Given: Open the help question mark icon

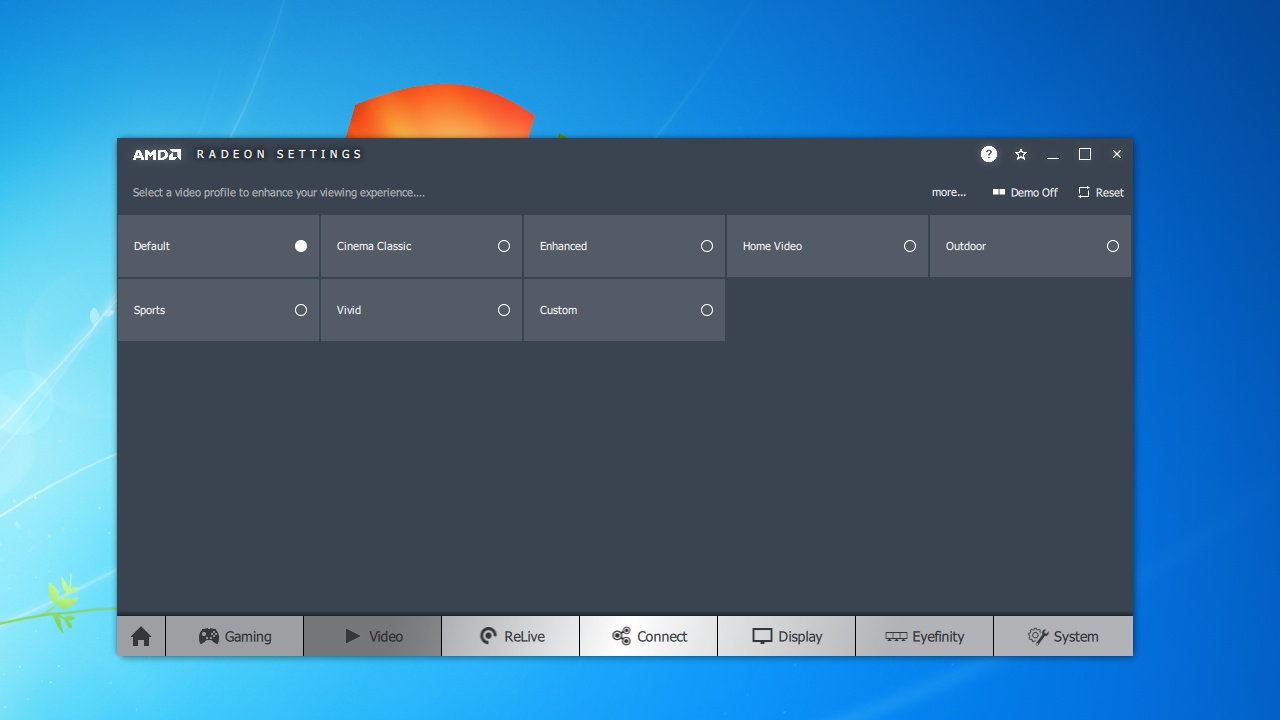Looking at the screenshot, I should tap(989, 154).
